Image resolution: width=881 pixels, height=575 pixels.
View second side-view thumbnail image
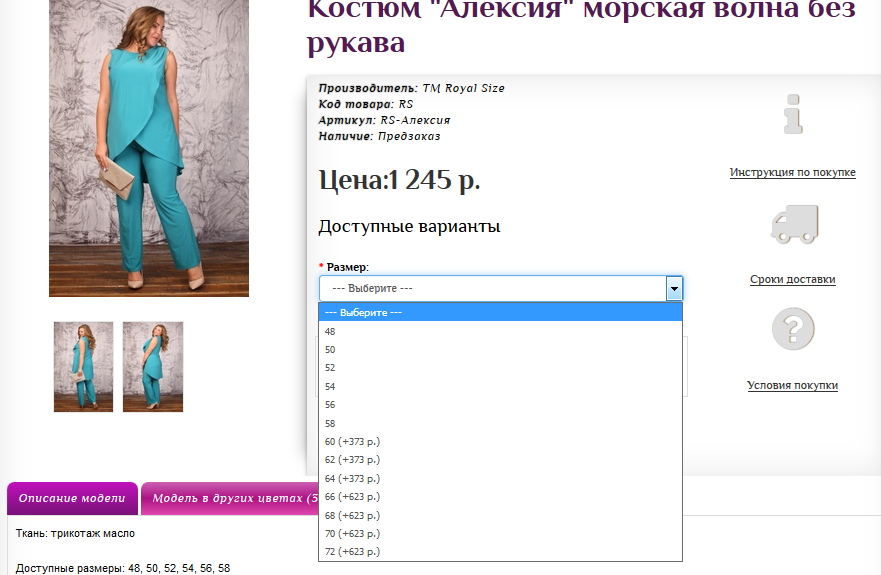(x=153, y=366)
